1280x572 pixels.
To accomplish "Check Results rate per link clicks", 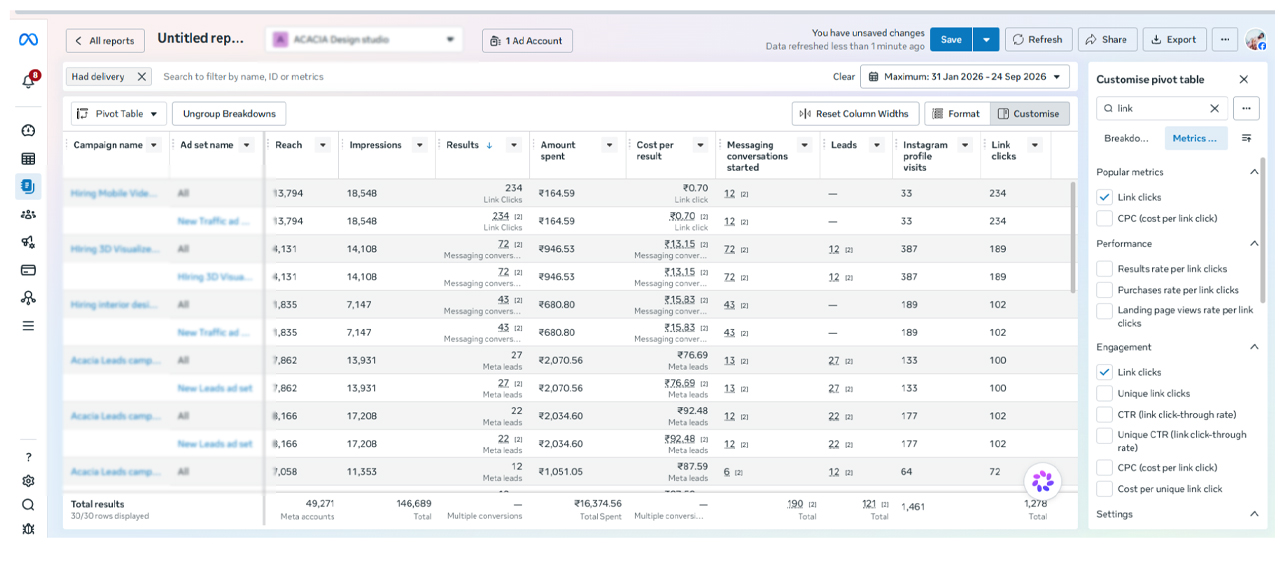I will click(x=1104, y=269).
